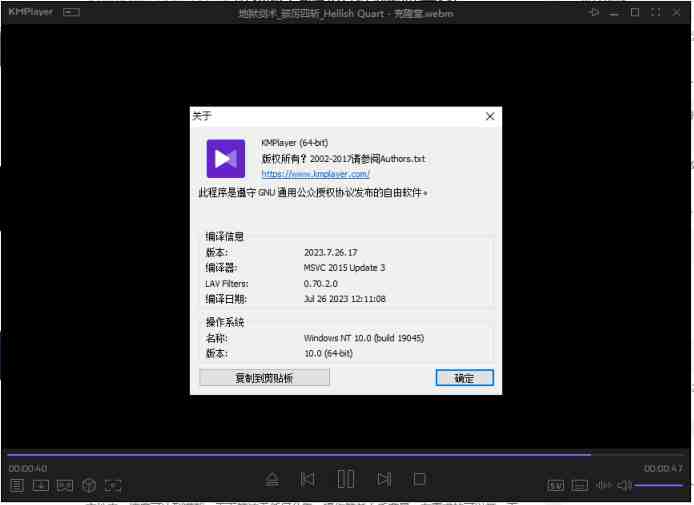Adjust the volume slider
Image resolution: width=694 pixels, height=505 pixels.
tap(659, 486)
